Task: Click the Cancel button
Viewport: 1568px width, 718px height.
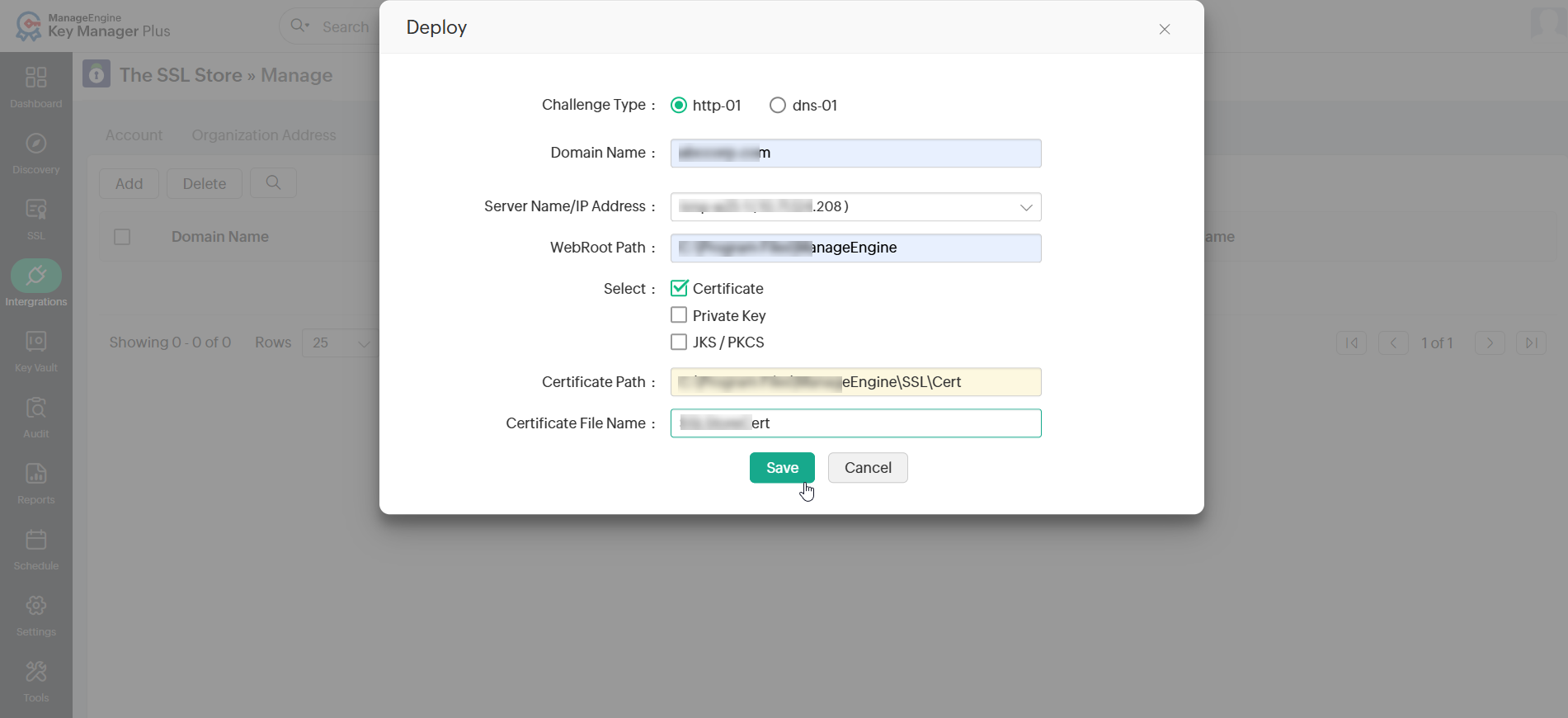Action: click(868, 468)
